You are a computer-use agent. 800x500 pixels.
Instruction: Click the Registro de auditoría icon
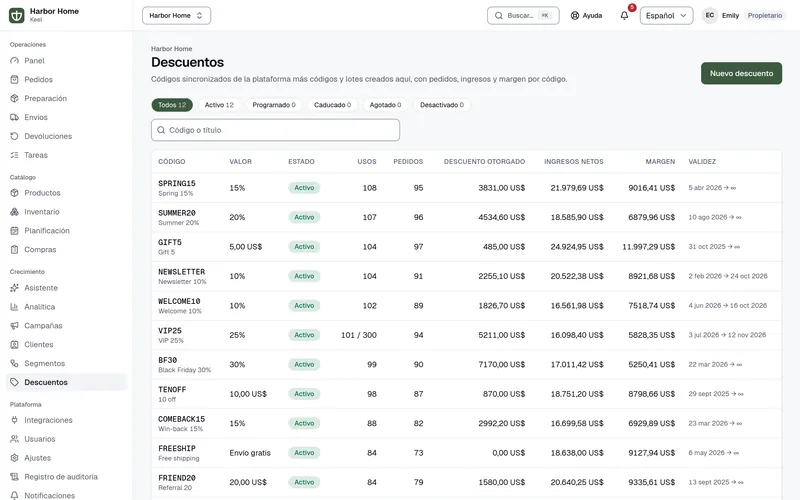click(14, 477)
